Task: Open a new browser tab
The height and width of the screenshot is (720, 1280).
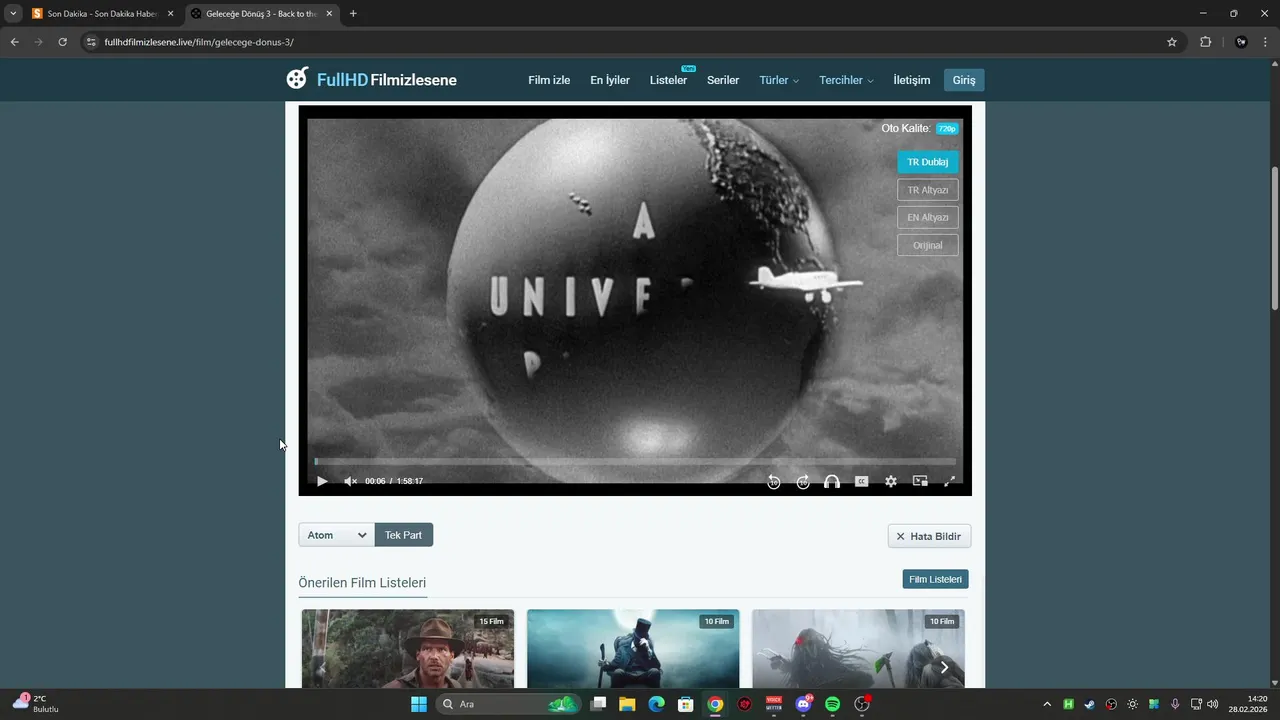Action: tap(353, 14)
